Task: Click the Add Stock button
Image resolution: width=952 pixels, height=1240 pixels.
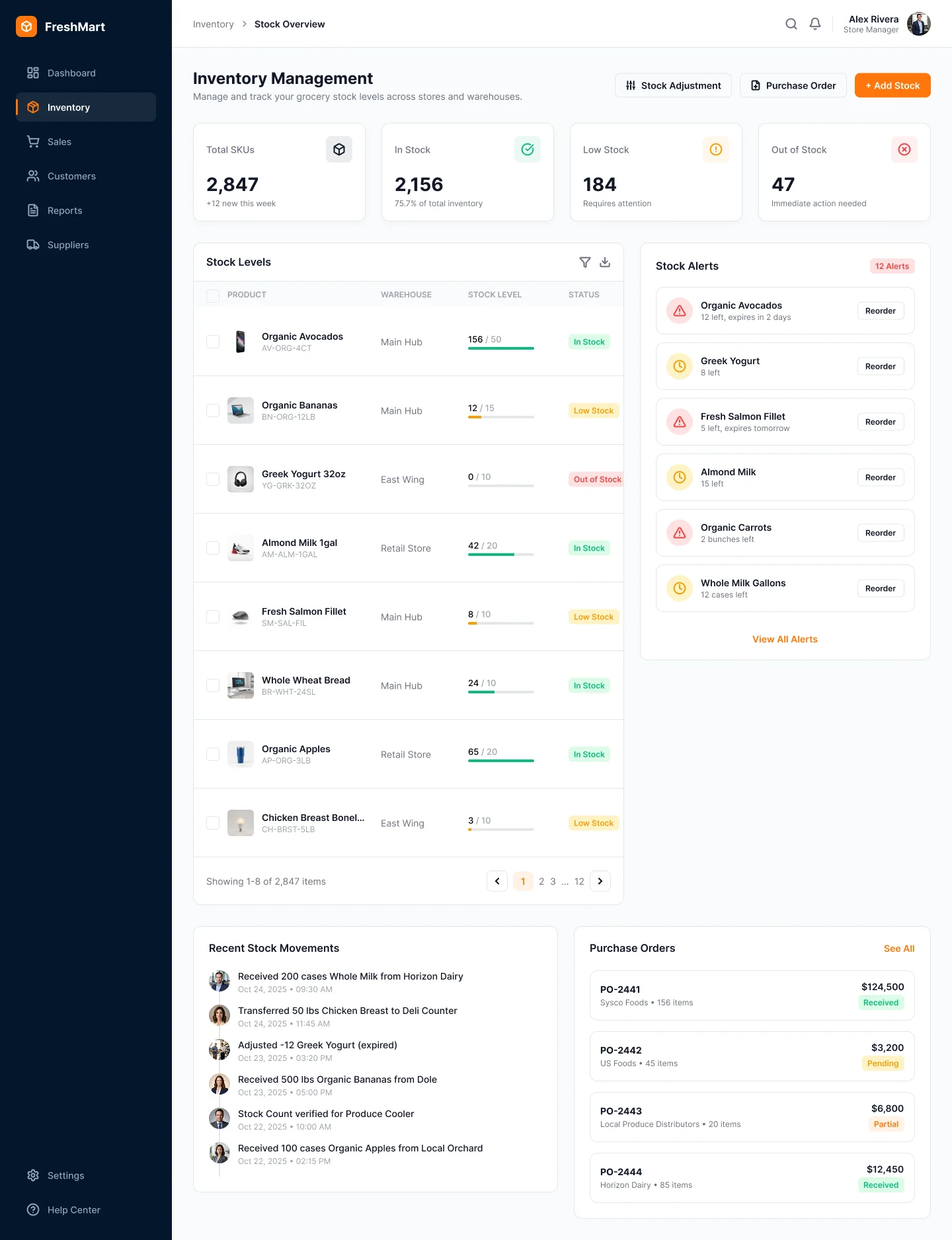Action: 892,85
